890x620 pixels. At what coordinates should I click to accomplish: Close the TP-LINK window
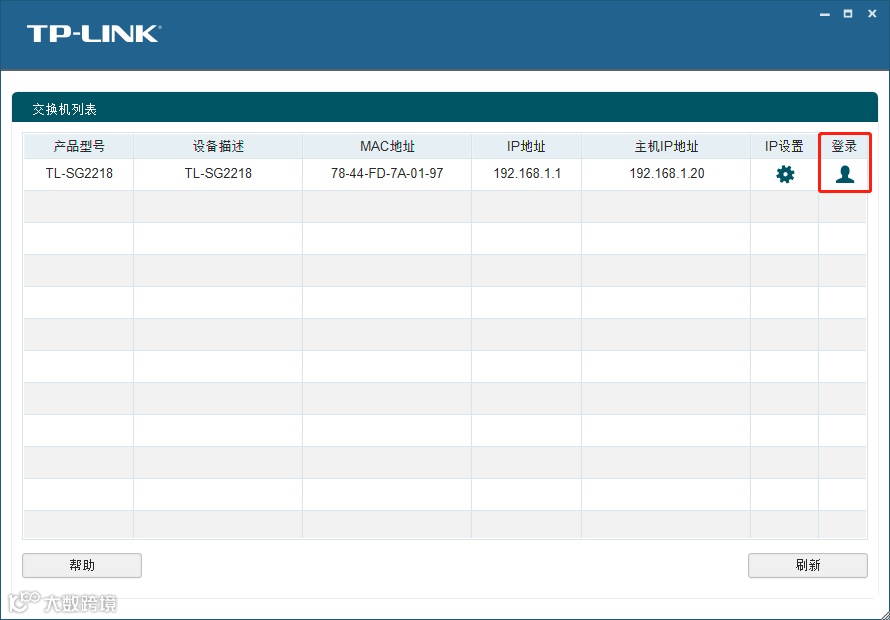(872, 14)
